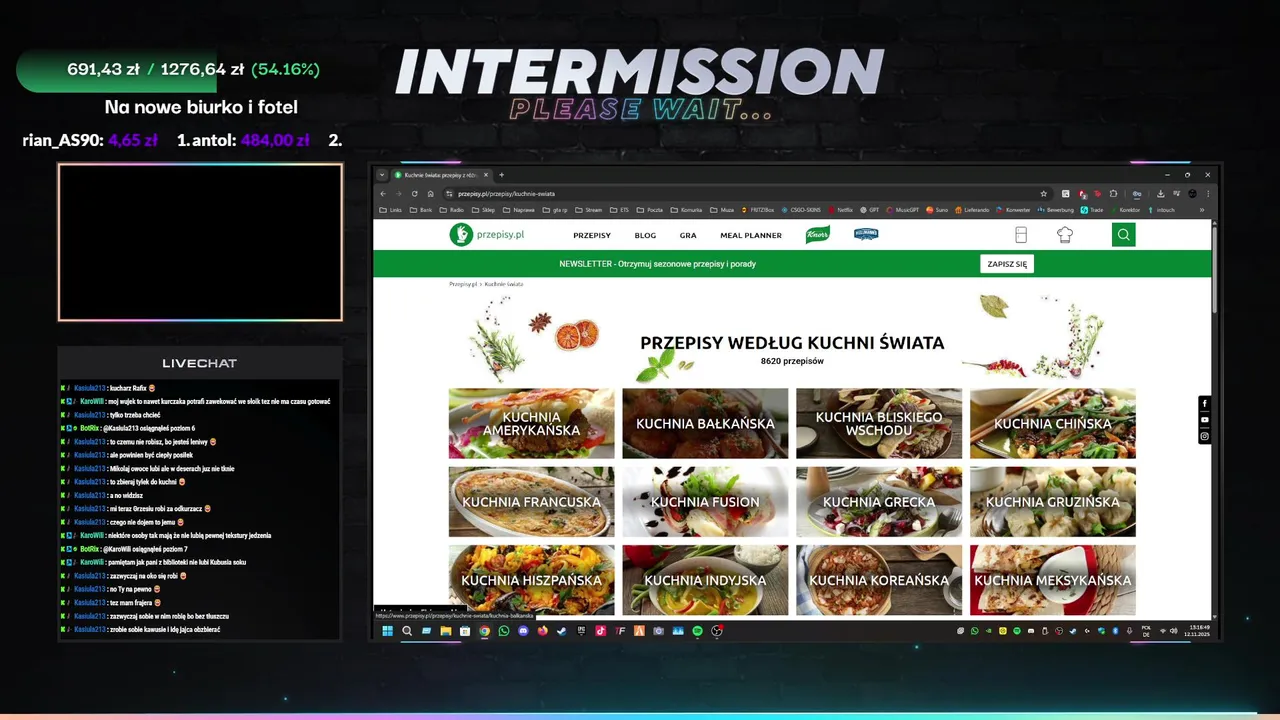Open the Muza bookmarks folder
Viewport: 1280px width, 720px height.
721,210
